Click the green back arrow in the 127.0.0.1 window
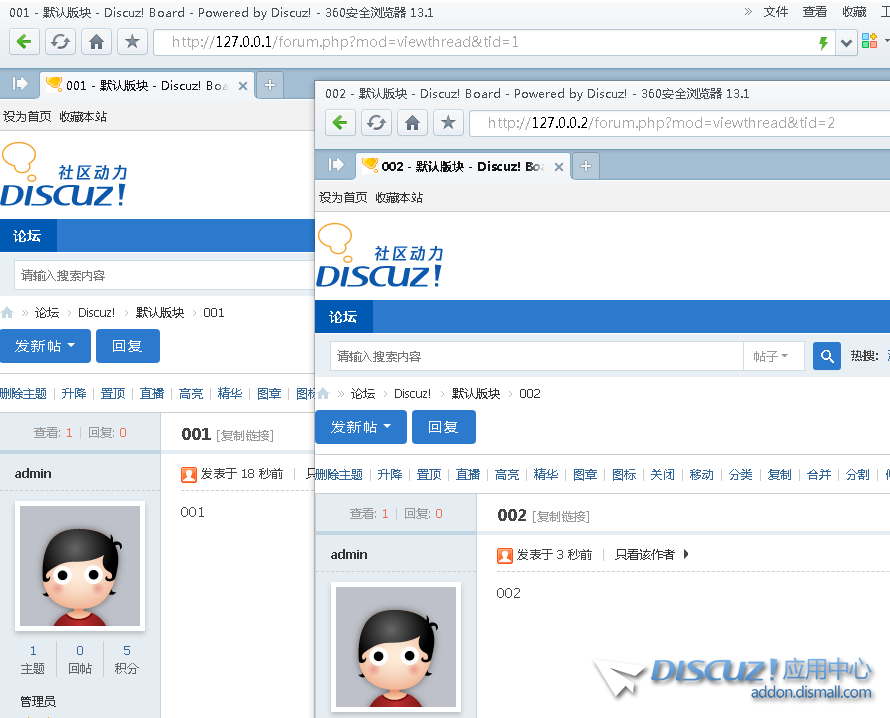Screen dimensions: 890x718 pyautogui.click(x=25, y=42)
